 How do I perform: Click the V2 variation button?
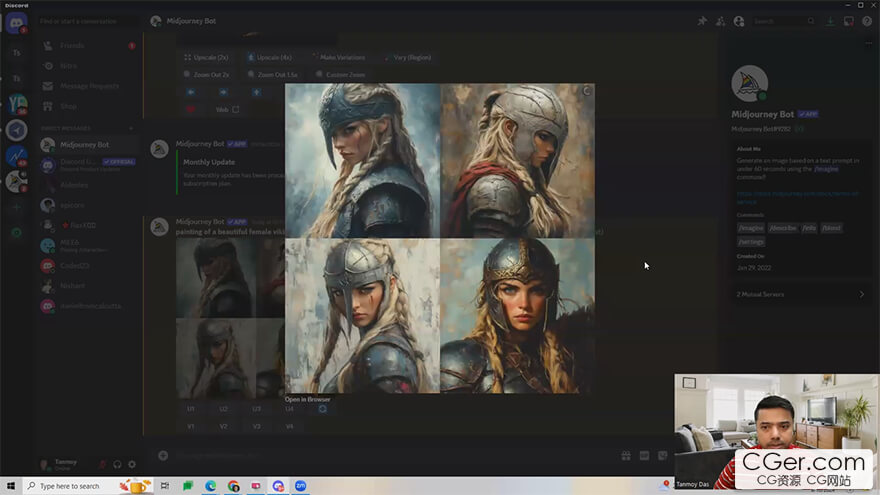[x=223, y=427]
